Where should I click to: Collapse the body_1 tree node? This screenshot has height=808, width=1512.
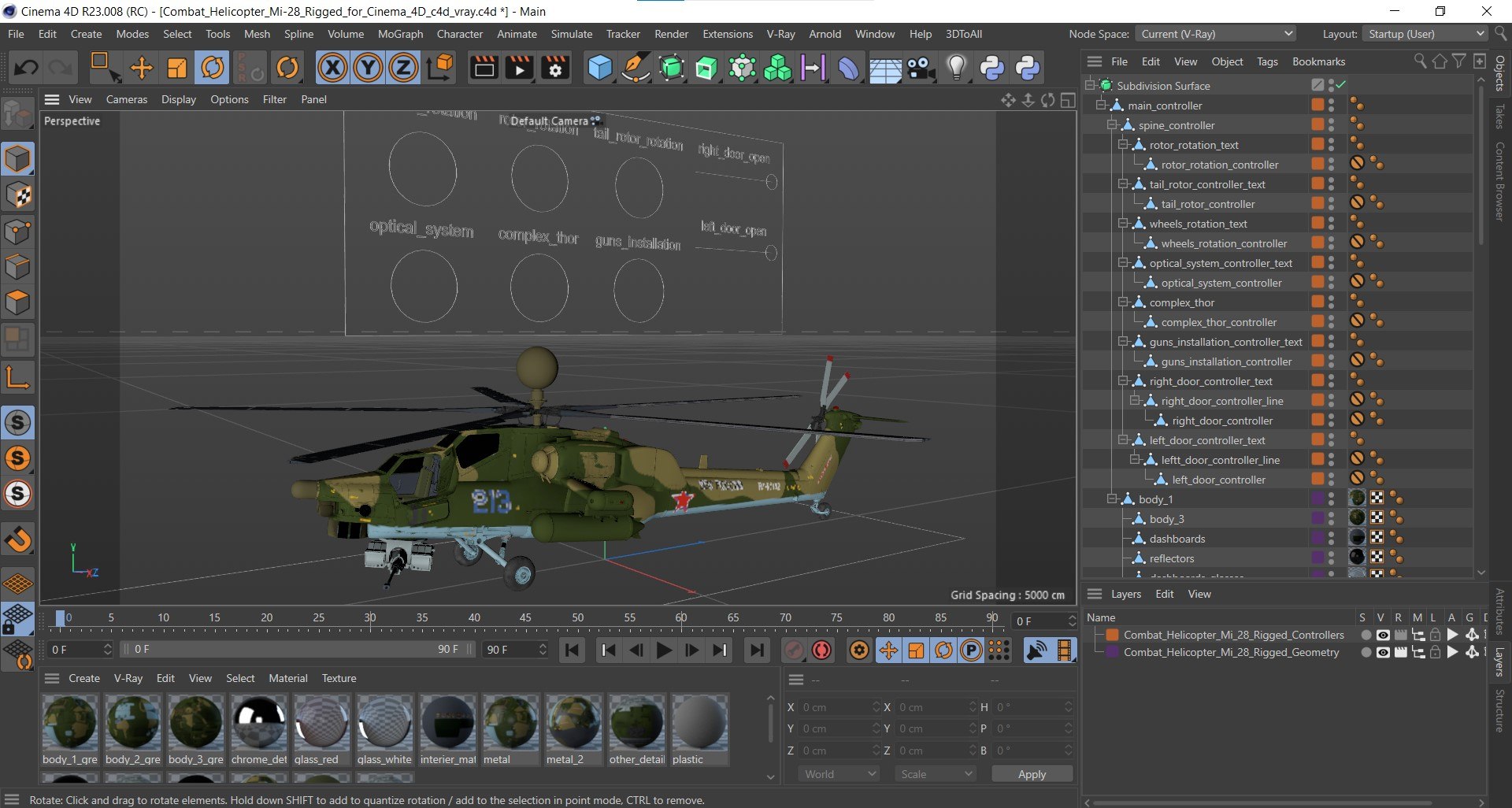point(1112,499)
